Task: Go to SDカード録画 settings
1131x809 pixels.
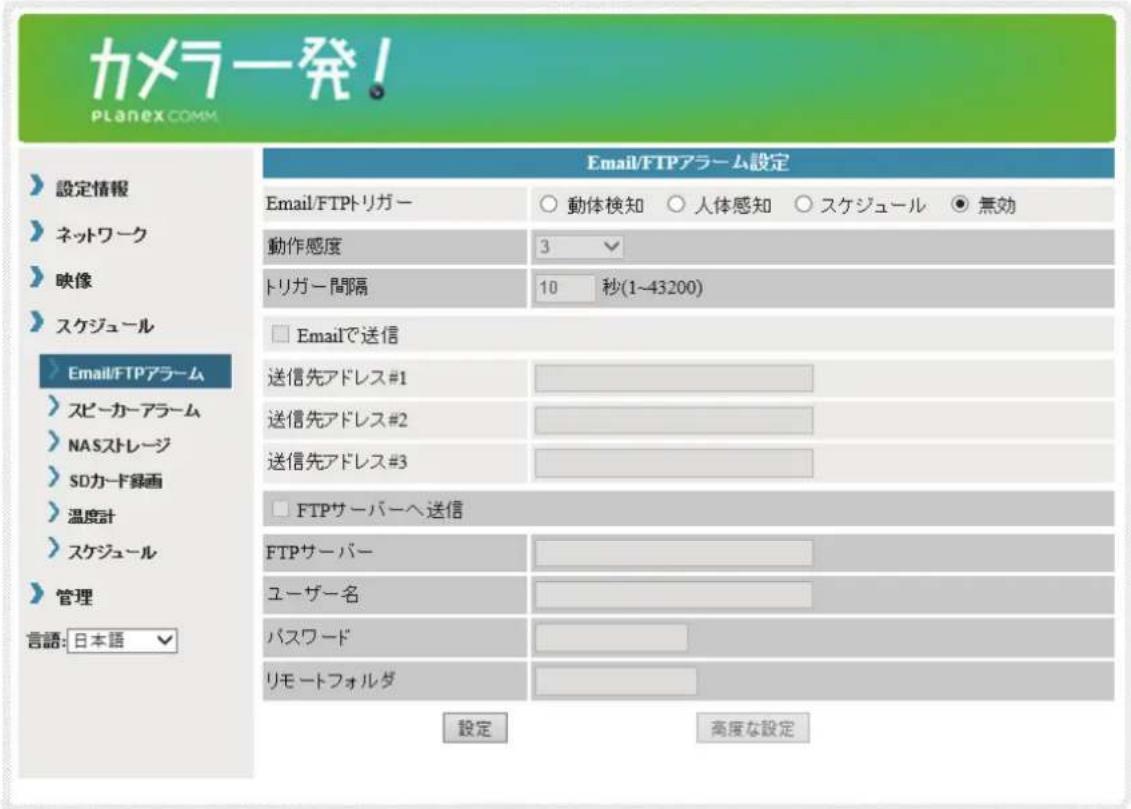Action: pyautogui.click(x=115, y=481)
